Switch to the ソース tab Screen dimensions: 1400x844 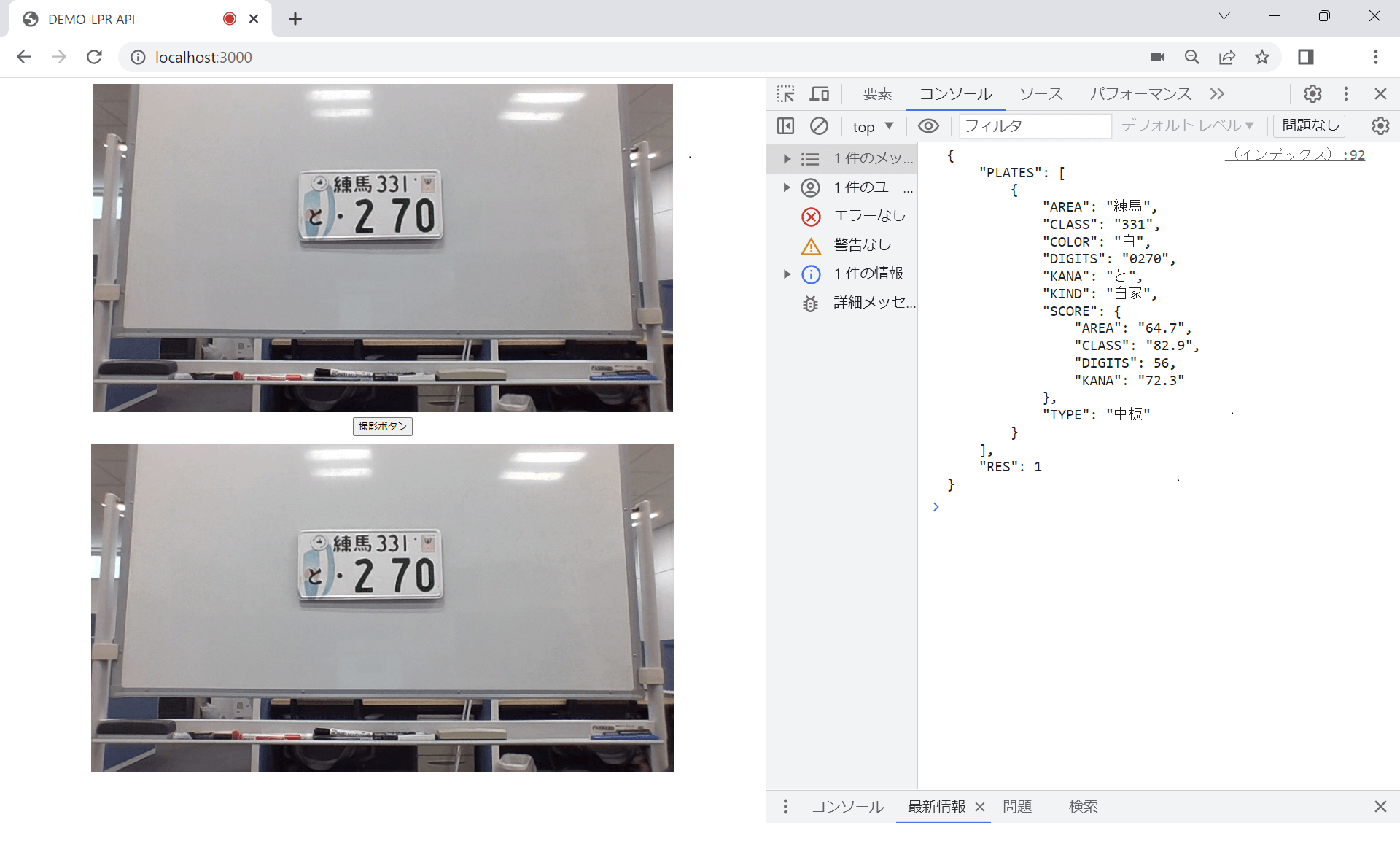(x=1041, y=93)
